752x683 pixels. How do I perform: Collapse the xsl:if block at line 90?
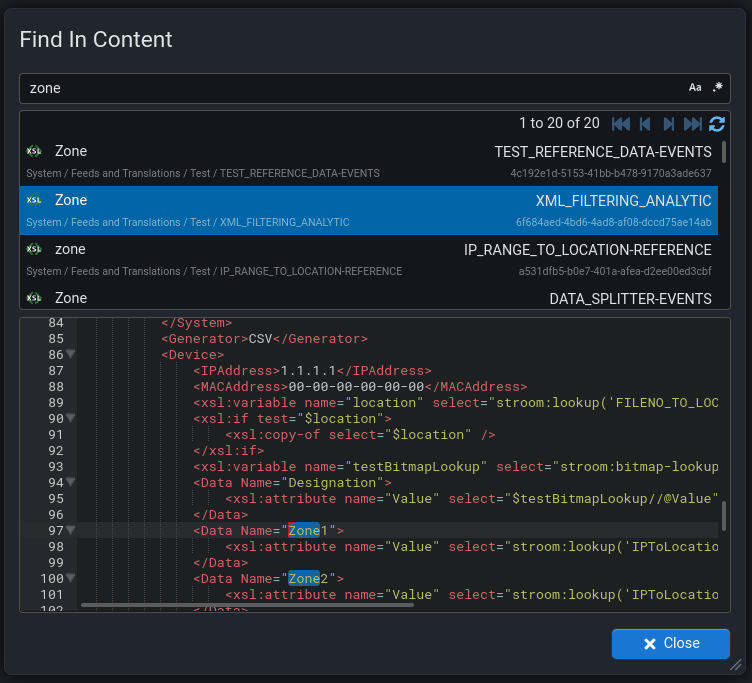[71, 419]
